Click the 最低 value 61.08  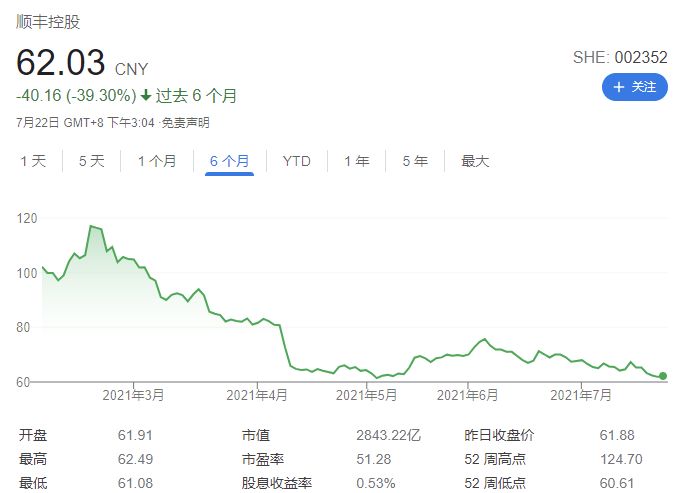[135, 483]
